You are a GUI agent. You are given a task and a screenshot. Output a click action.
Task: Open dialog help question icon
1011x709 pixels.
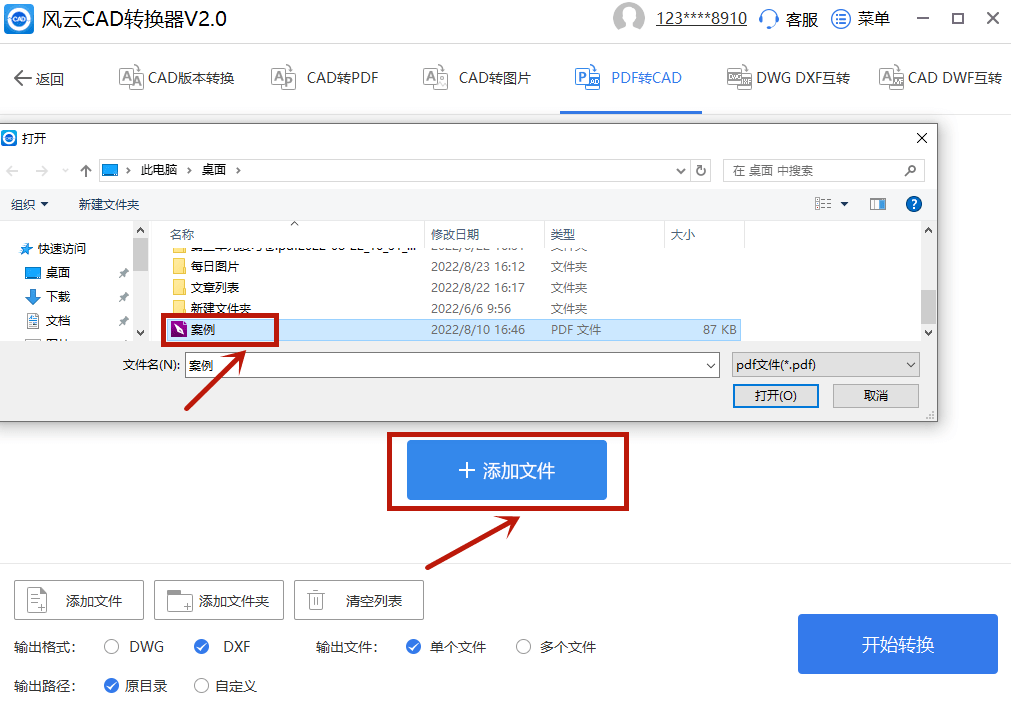(x=913, y=204)
